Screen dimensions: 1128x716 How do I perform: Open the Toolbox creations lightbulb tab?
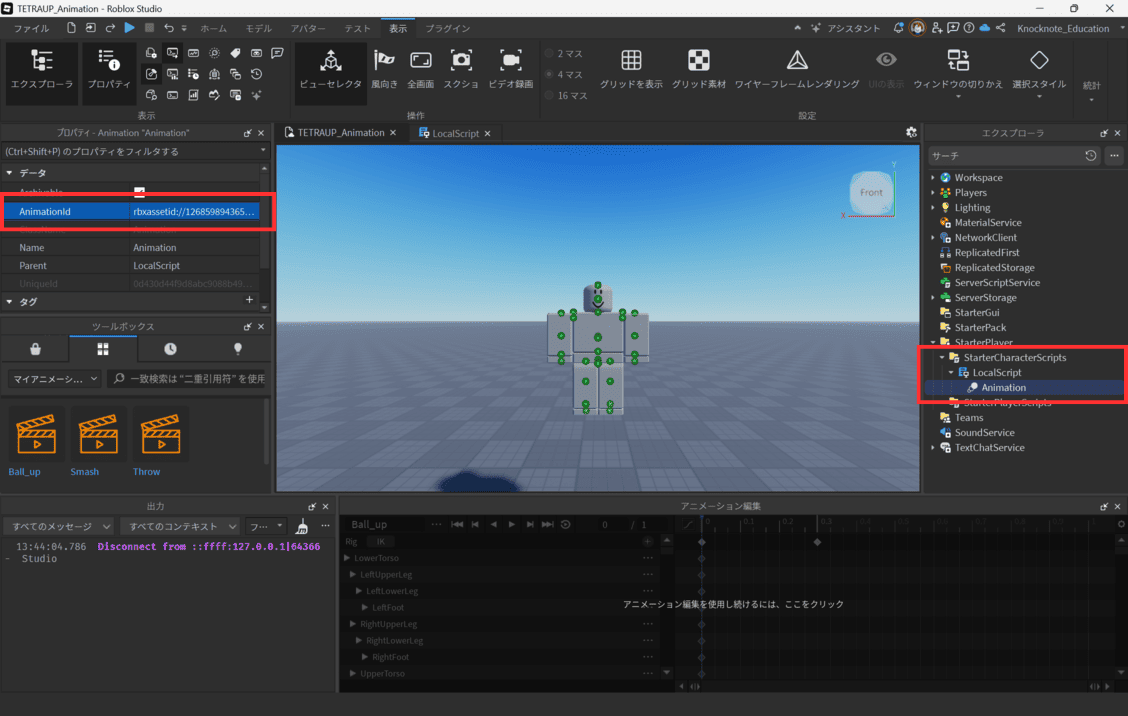pyautogui.click(x=238, y=349)
